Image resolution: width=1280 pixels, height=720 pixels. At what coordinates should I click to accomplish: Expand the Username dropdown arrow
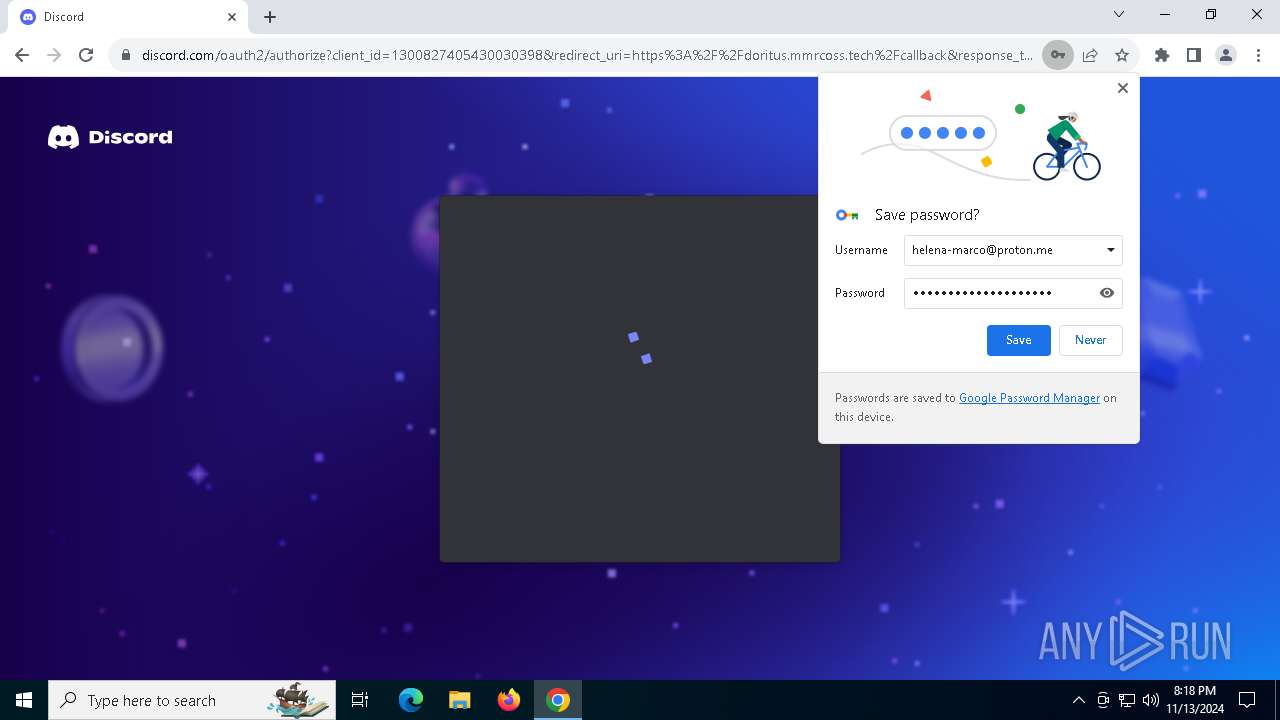(x=1110, y=250)
